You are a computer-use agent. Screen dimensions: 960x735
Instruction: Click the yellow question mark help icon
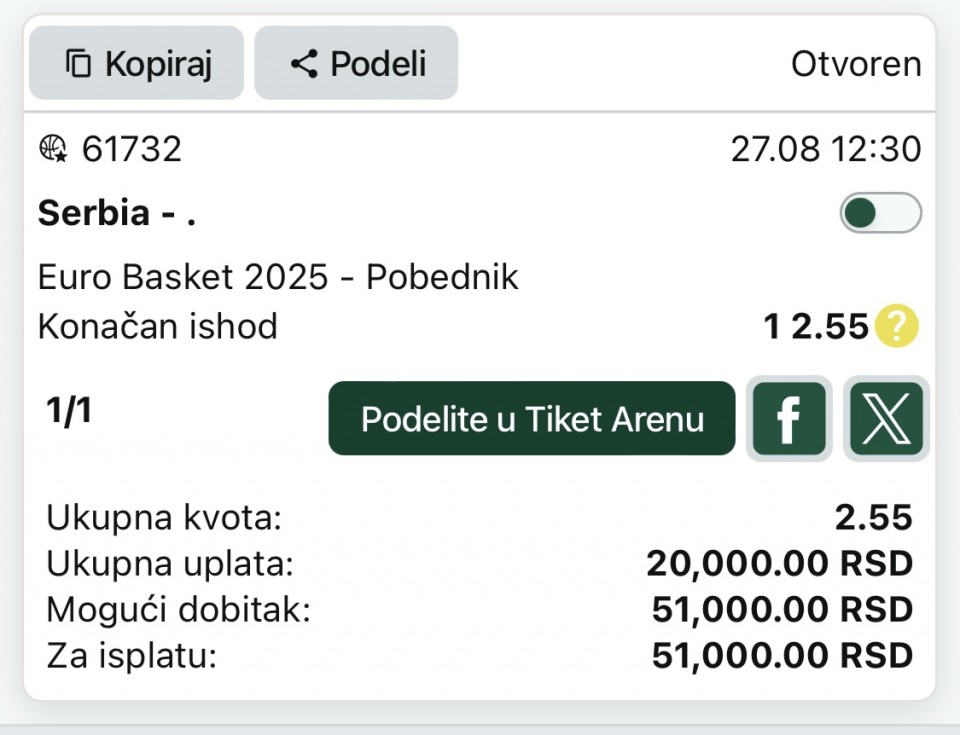click(896, 326)
